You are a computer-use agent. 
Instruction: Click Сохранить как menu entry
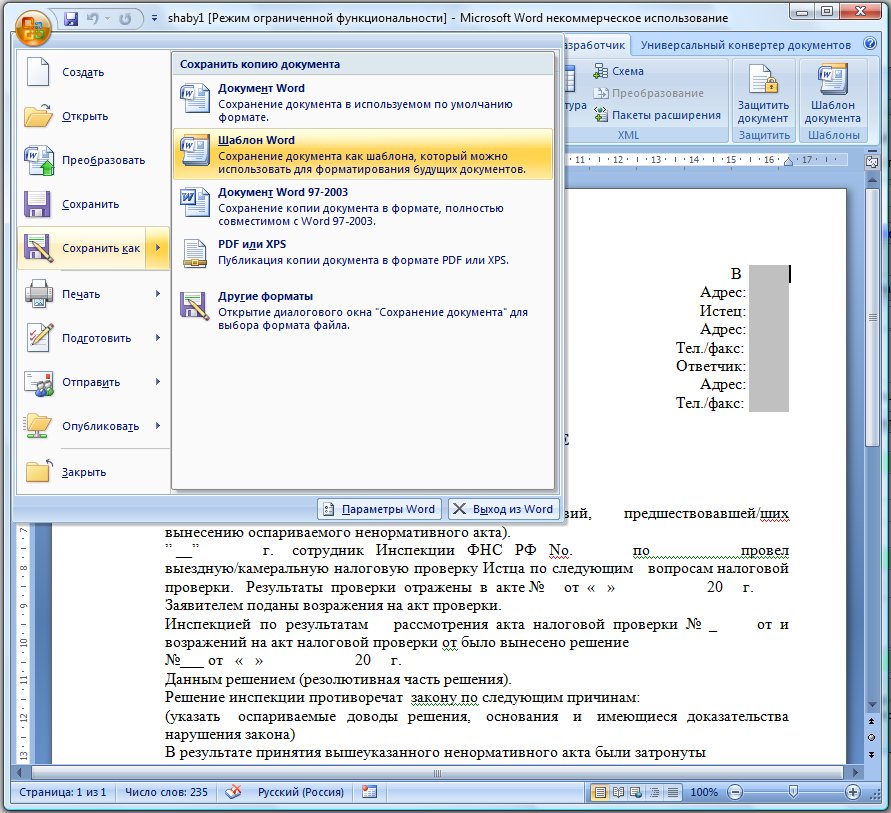82,248
